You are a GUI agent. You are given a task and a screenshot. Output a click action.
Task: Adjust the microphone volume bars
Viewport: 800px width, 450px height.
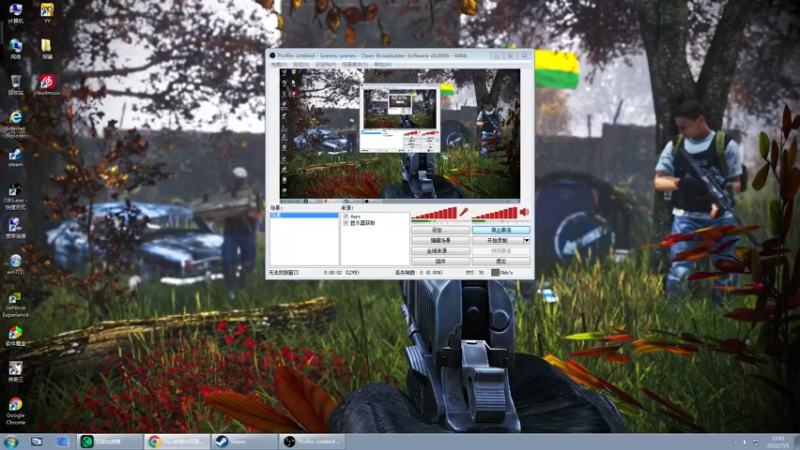tap(434, 213)
